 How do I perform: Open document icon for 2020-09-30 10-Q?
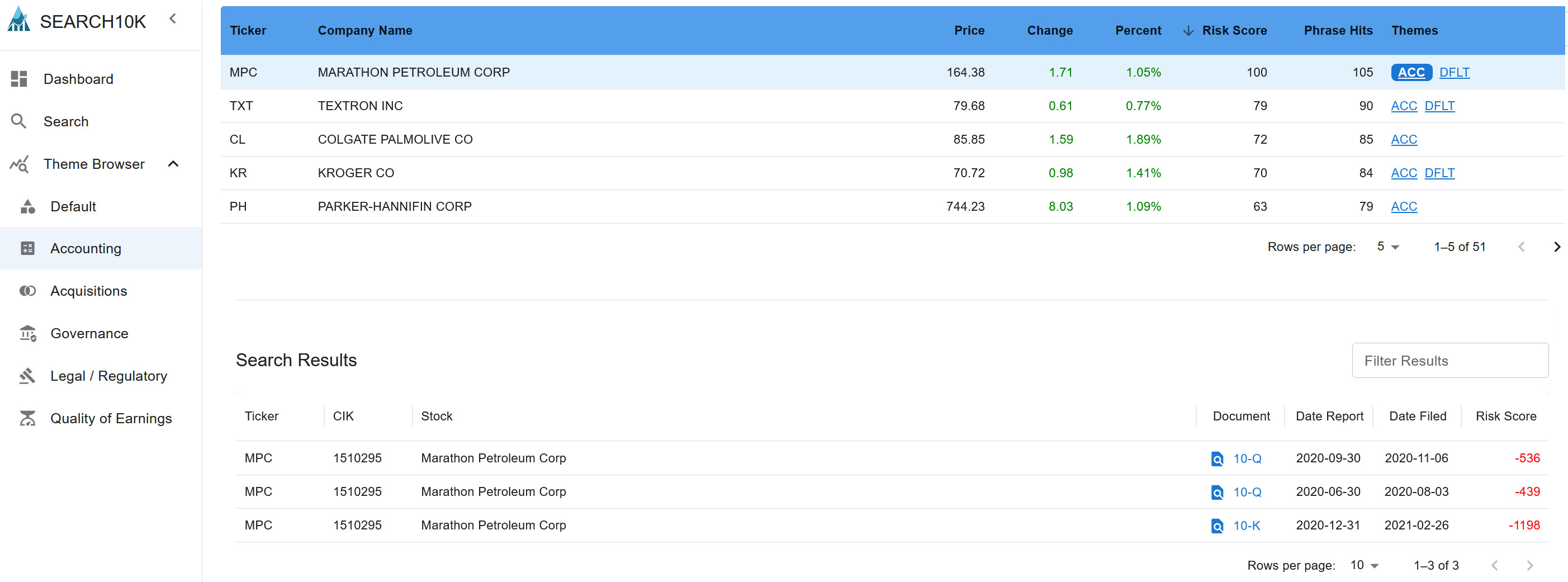(x=1217, y=459)
